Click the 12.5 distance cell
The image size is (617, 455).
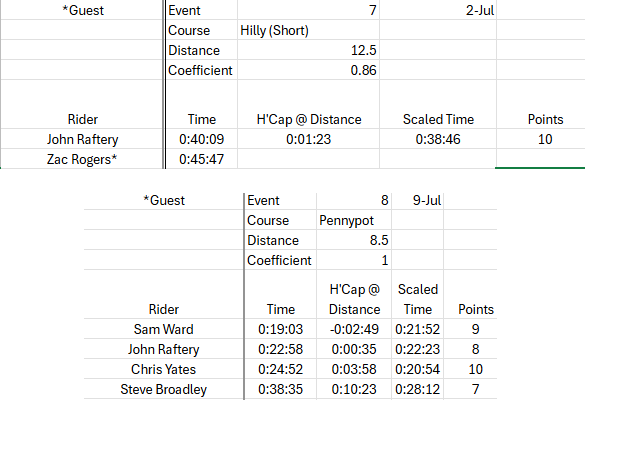click(308, 50)
